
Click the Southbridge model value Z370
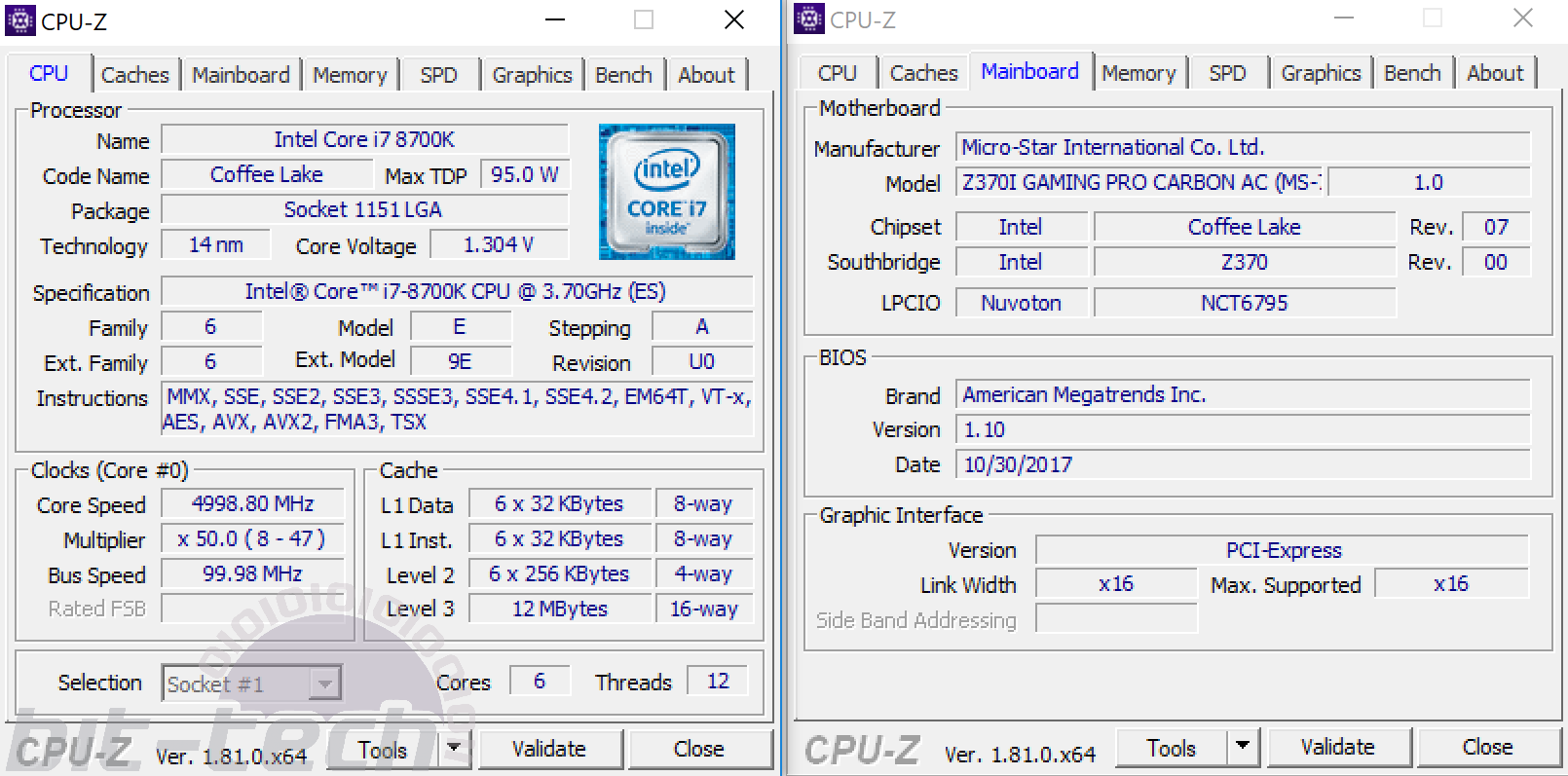[1245, 262]
